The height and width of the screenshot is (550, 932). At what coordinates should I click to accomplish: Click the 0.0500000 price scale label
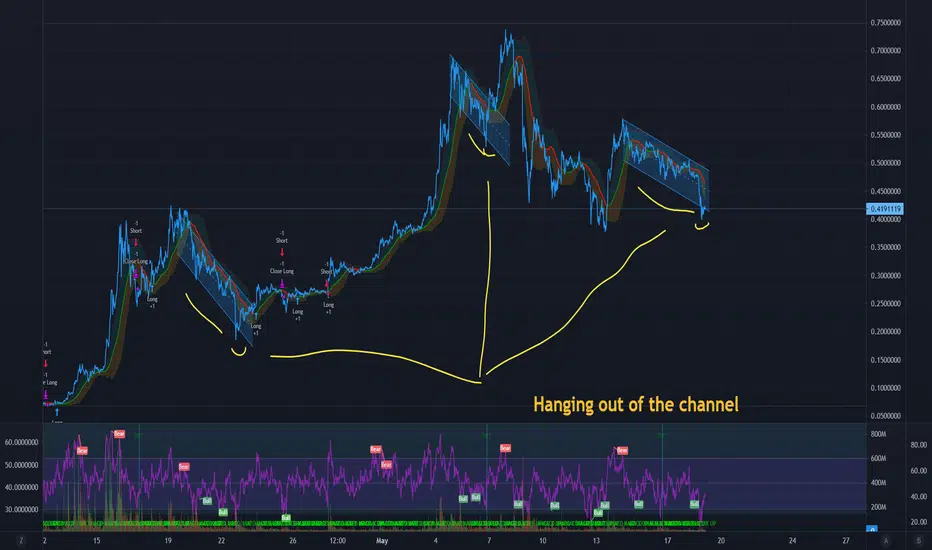(x=885, y=416)
